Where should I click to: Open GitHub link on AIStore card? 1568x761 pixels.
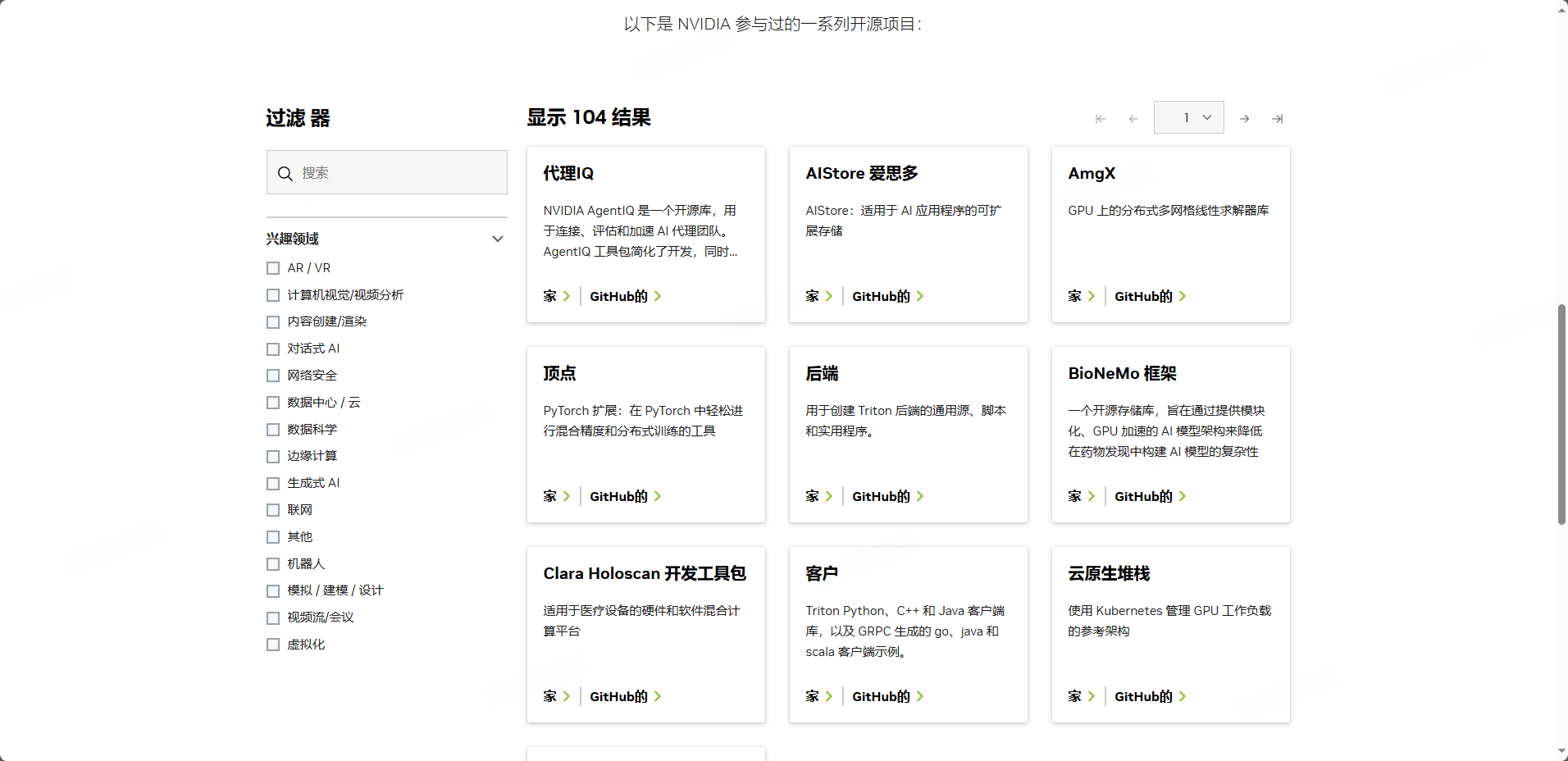tap(888, 296)
